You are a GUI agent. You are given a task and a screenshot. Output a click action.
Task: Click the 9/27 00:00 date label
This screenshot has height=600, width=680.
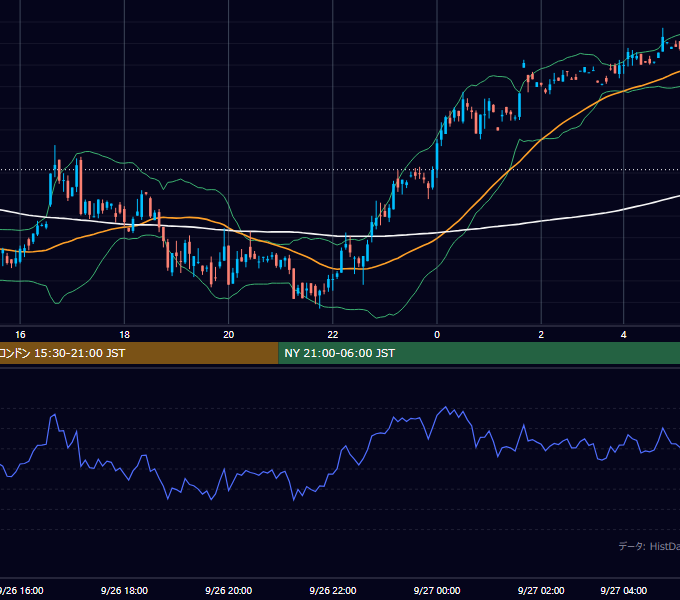pyautogui.click(x=437, y=590)
